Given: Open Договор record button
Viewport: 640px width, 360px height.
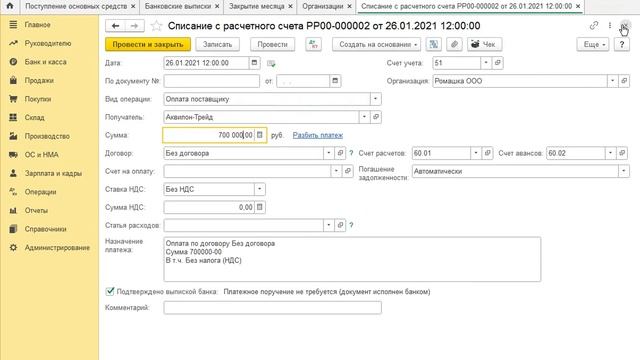Looking at the screenshot, I should (340, 153).
